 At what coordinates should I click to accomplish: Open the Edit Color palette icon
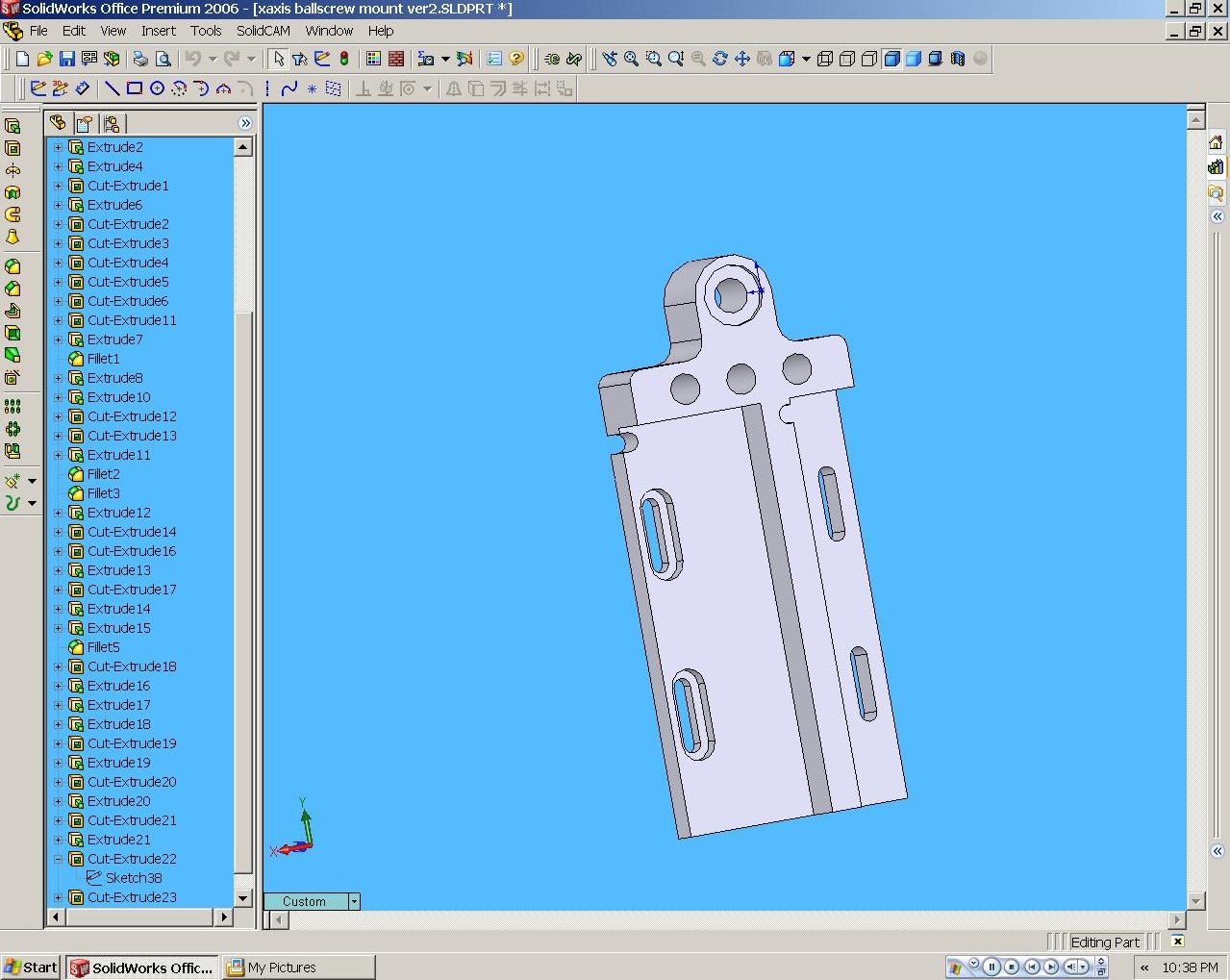374,59
